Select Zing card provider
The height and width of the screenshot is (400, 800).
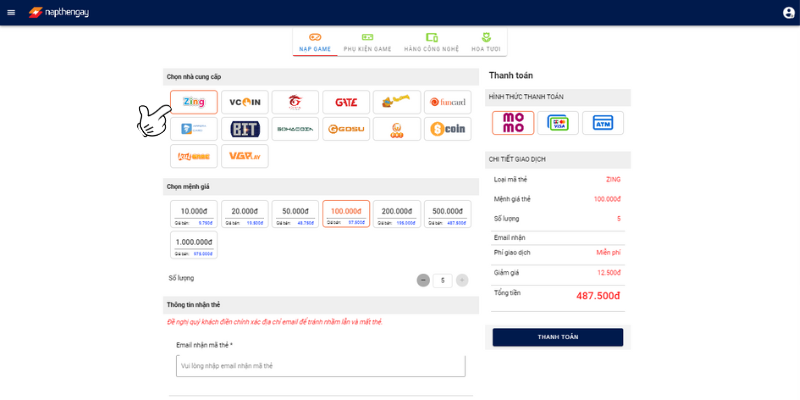point(194,102)
